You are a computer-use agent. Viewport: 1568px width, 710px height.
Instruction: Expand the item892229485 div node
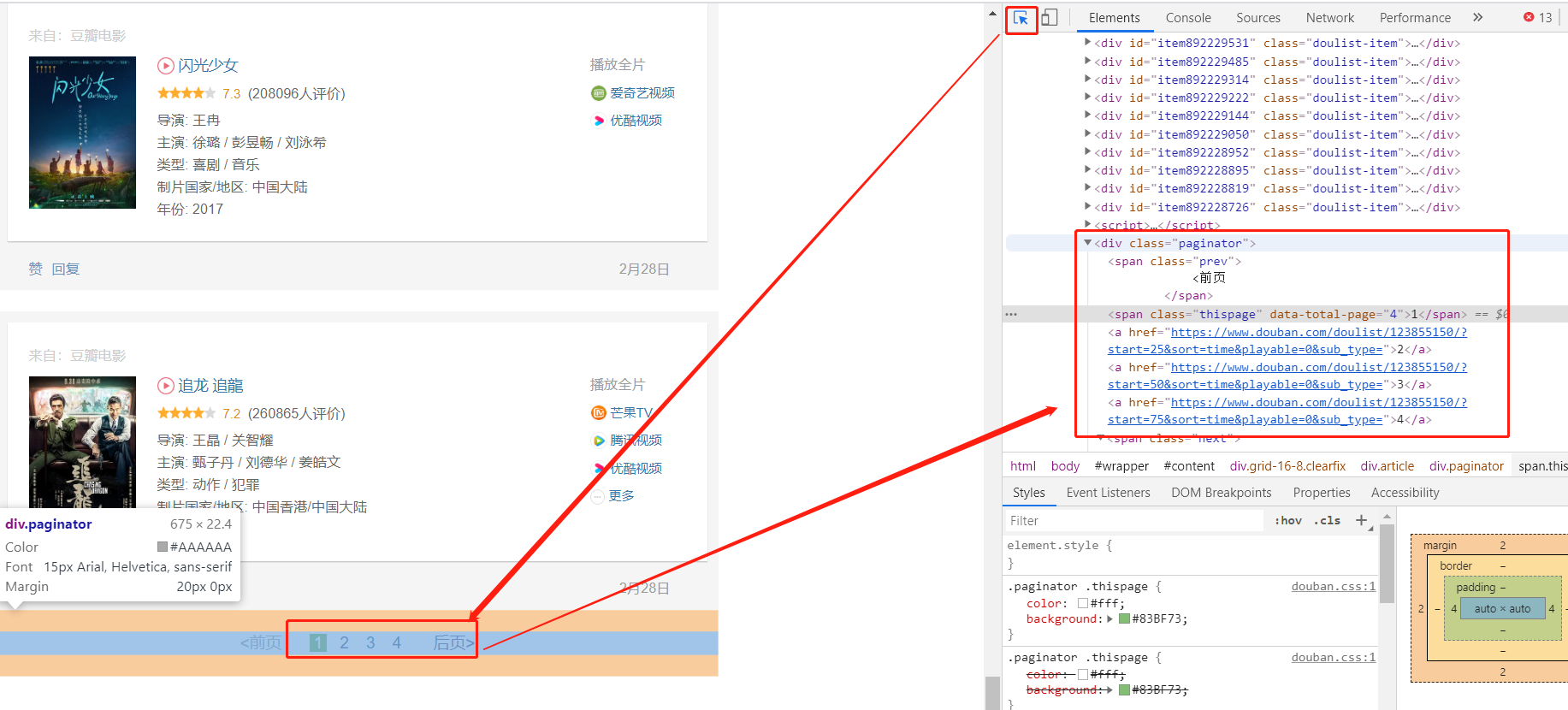(x=1088, y=61)
